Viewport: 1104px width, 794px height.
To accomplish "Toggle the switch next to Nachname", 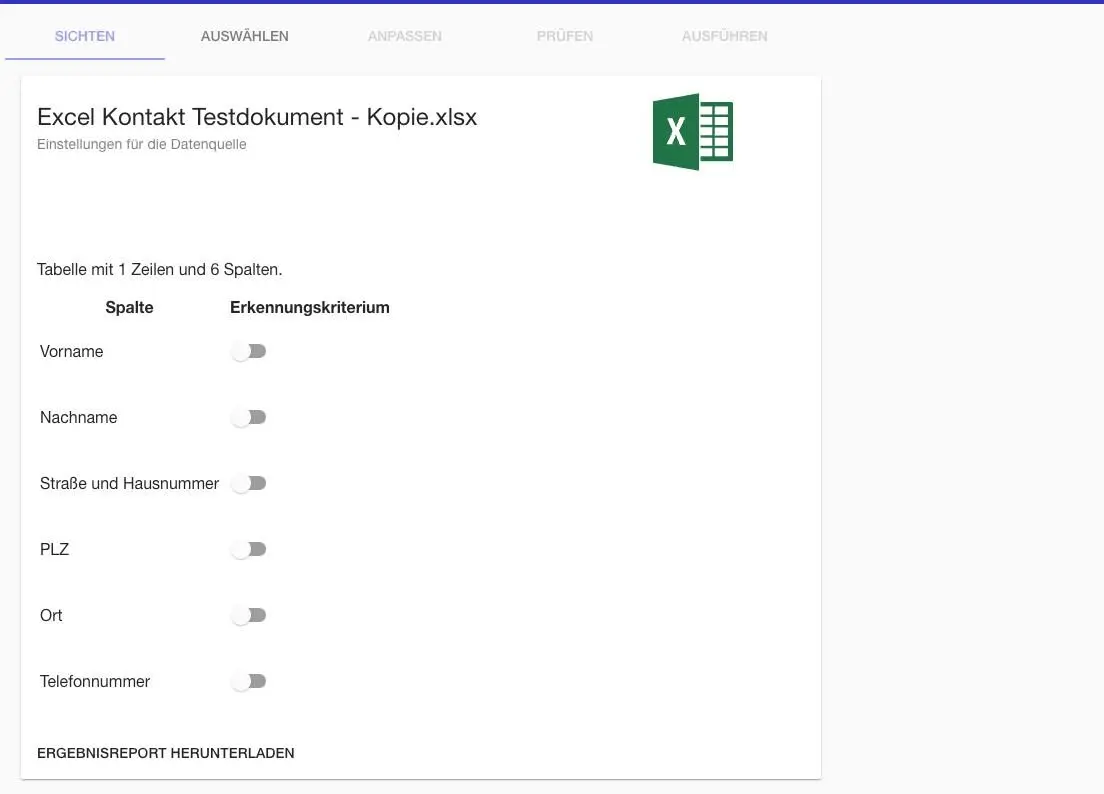I will click(248, 417).
